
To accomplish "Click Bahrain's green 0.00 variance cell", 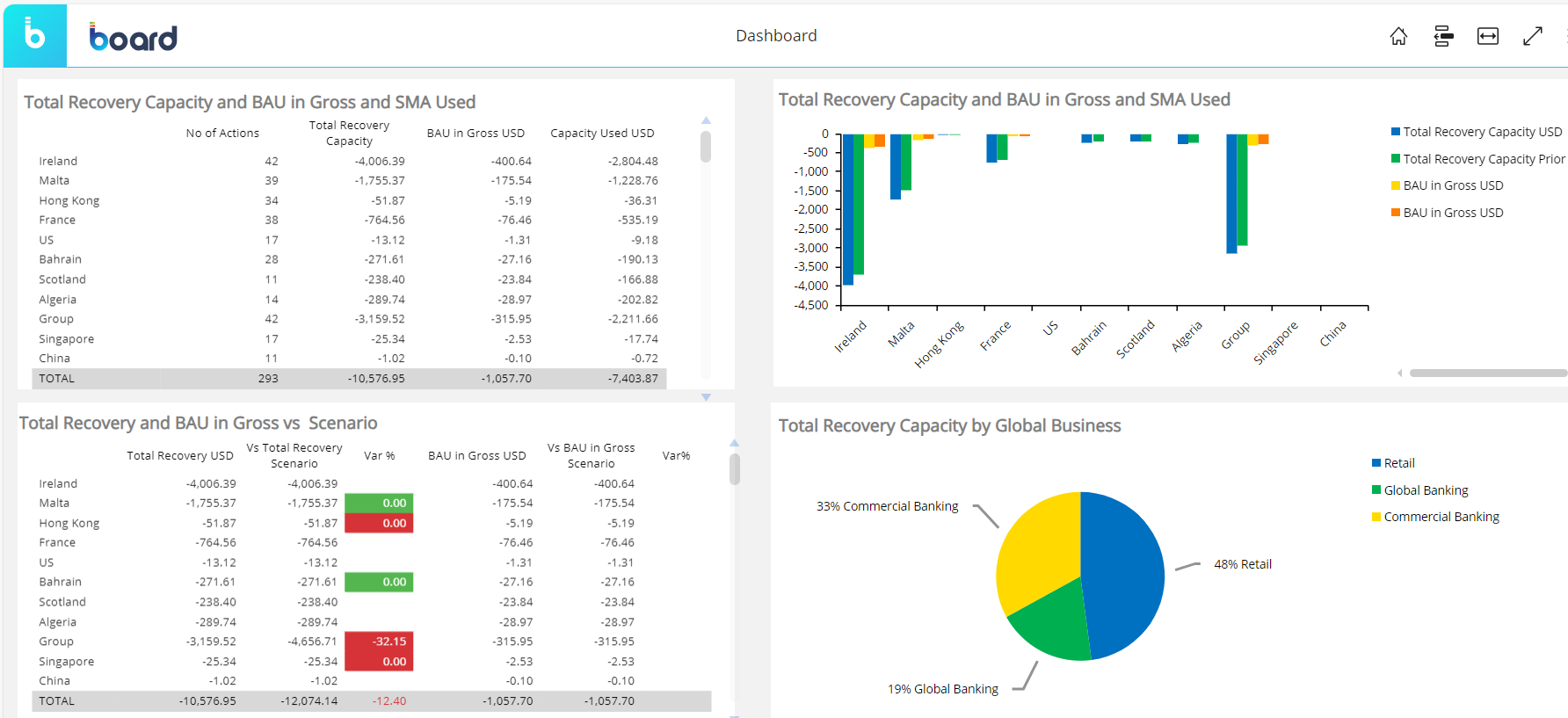I will tap(379, 582).
